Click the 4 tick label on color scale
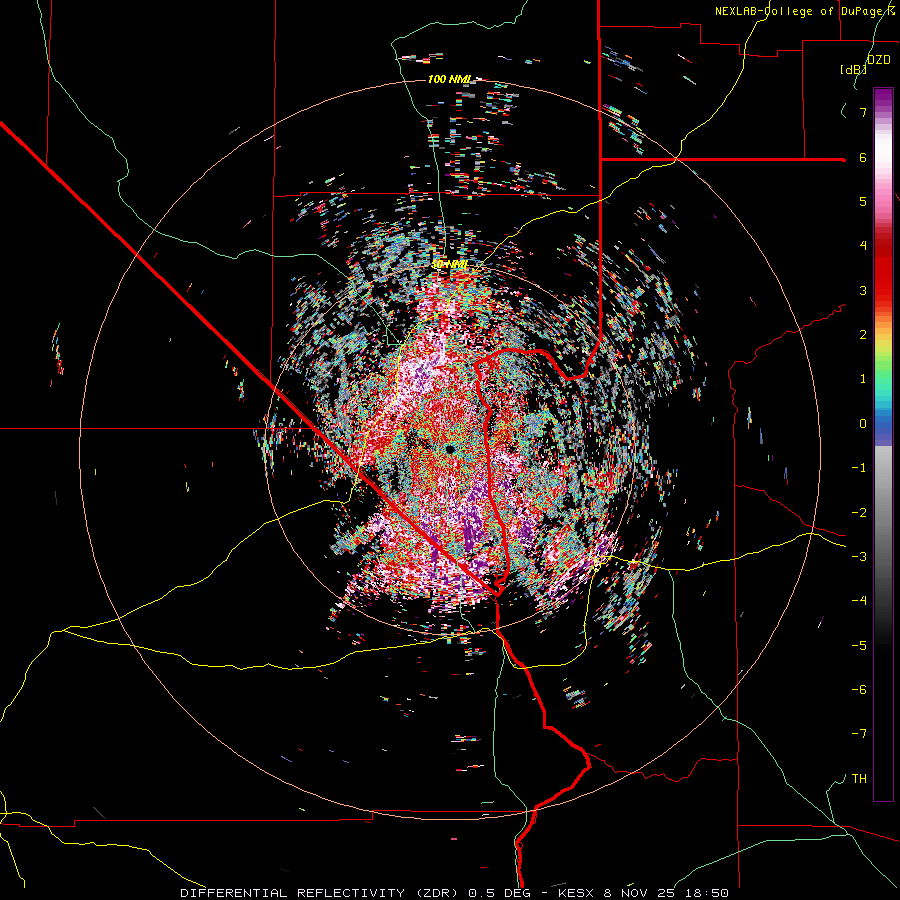 coord(863,246)
